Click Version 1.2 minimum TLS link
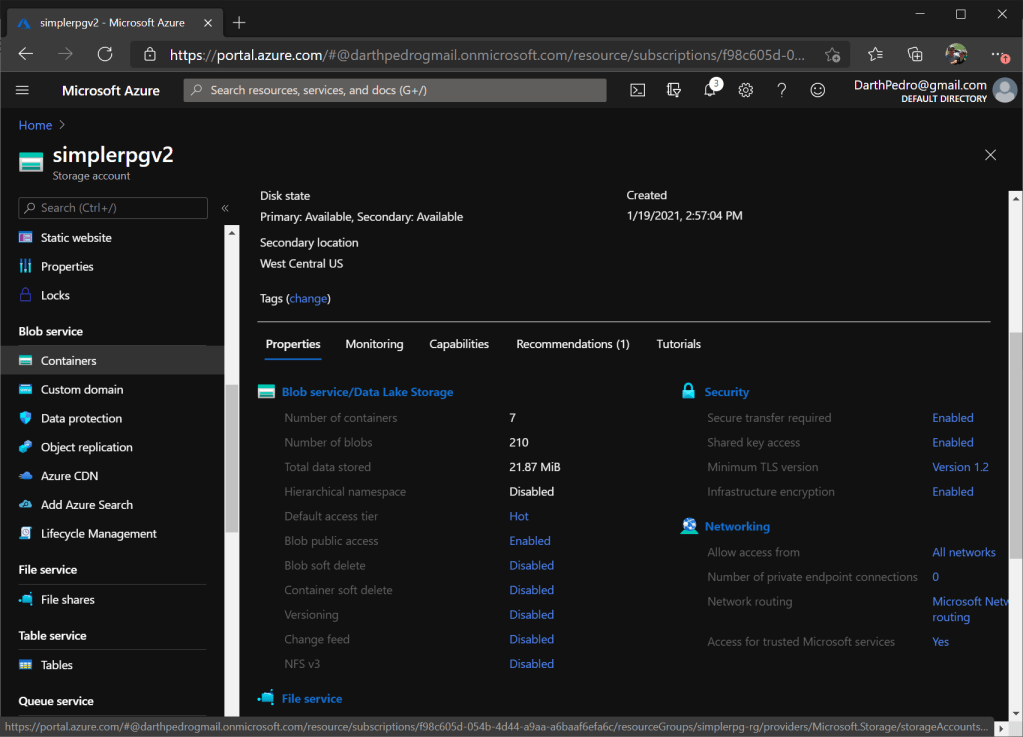Screen dimensions: 1023x737 click(960, 467)
